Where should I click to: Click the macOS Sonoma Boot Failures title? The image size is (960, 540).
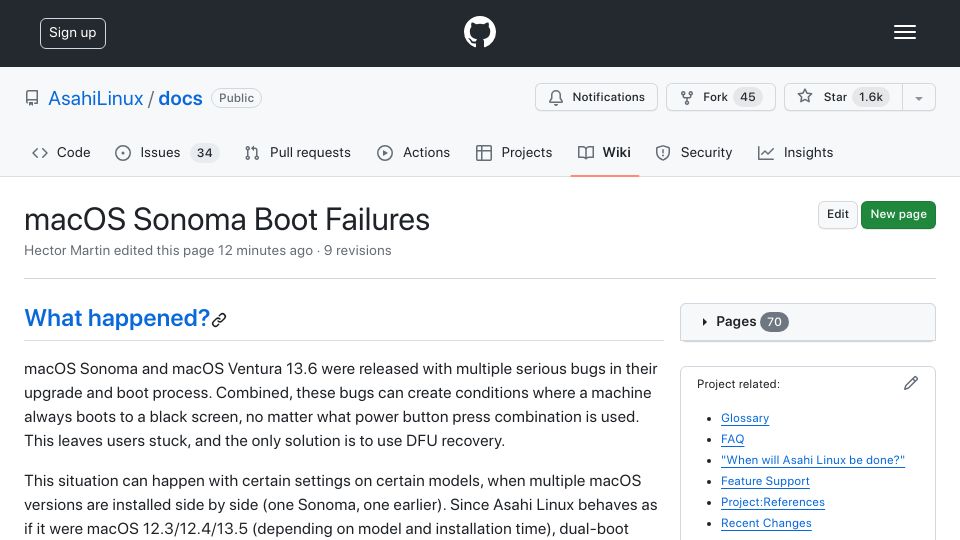click(x=227, y=219)
